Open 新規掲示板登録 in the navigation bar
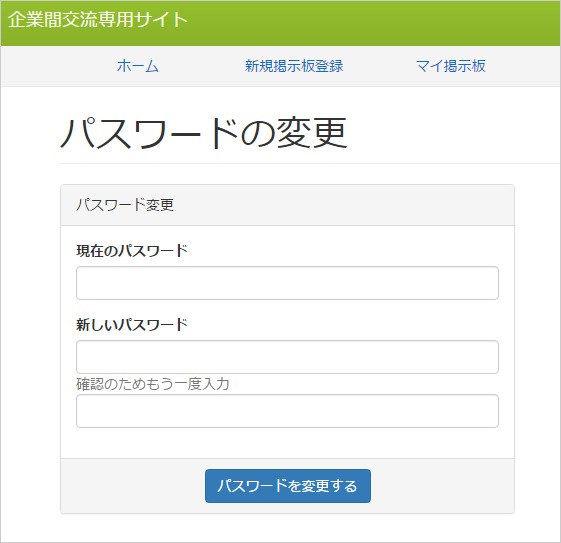The width and height of the screenshot is (561, 543). tap(294, 66)
